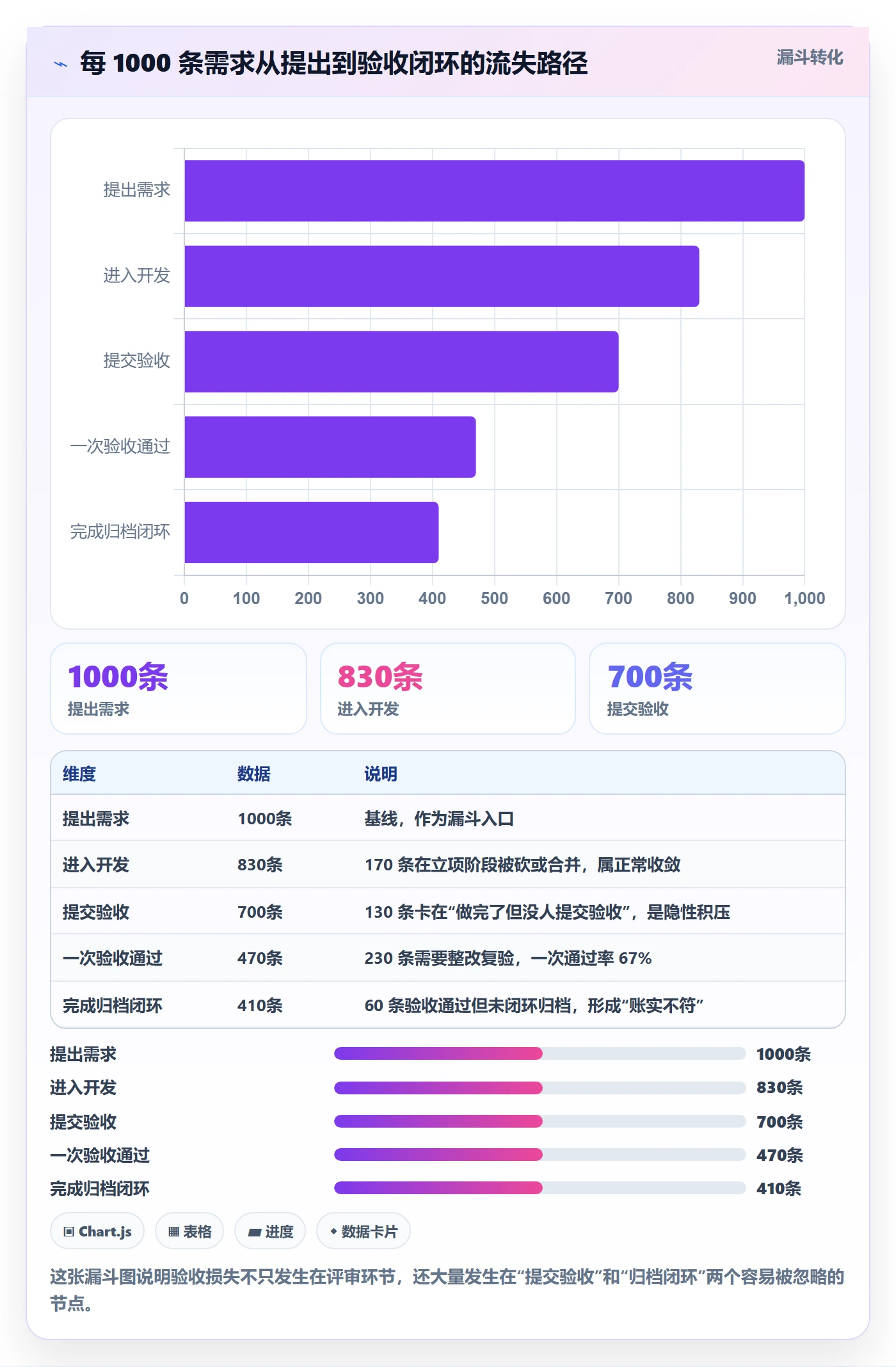Click the Chart.js tag chip

tap(97, 1231)
